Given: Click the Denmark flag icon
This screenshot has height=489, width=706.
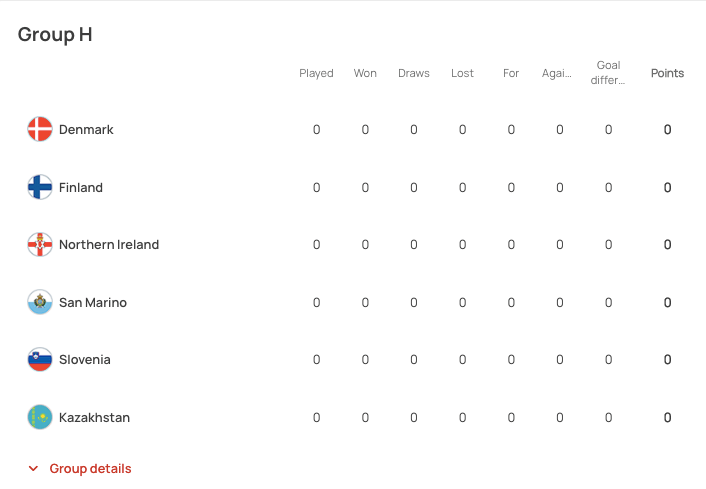Looking at the screenshot, I should click(40, 129).
